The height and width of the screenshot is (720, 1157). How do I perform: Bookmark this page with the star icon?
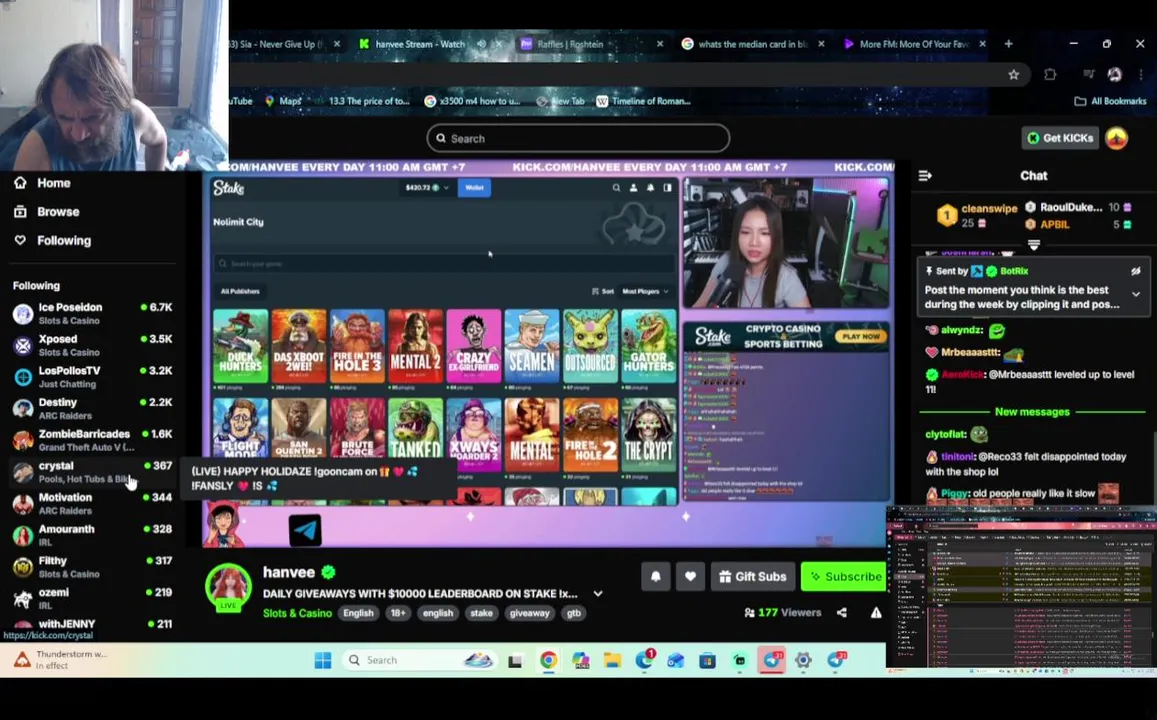pos(1014,75)
